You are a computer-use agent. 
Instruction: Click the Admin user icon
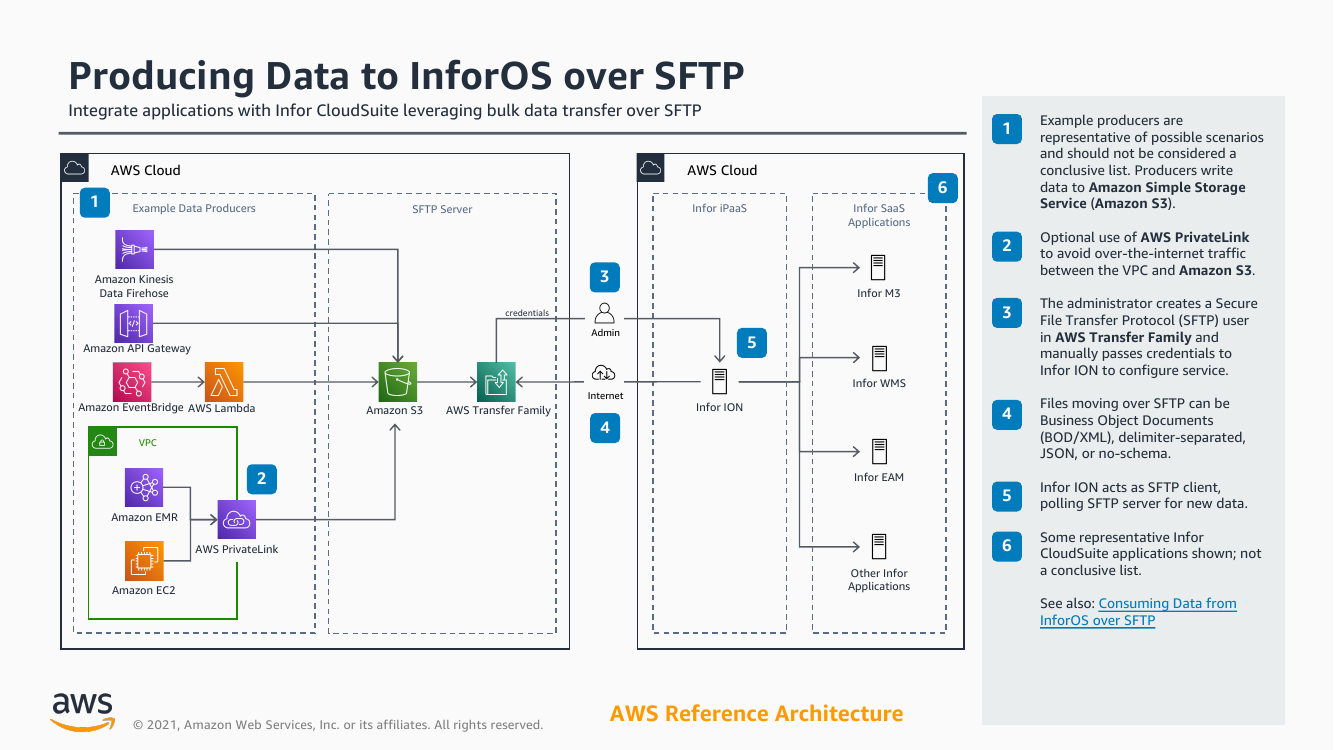point(604,311)
